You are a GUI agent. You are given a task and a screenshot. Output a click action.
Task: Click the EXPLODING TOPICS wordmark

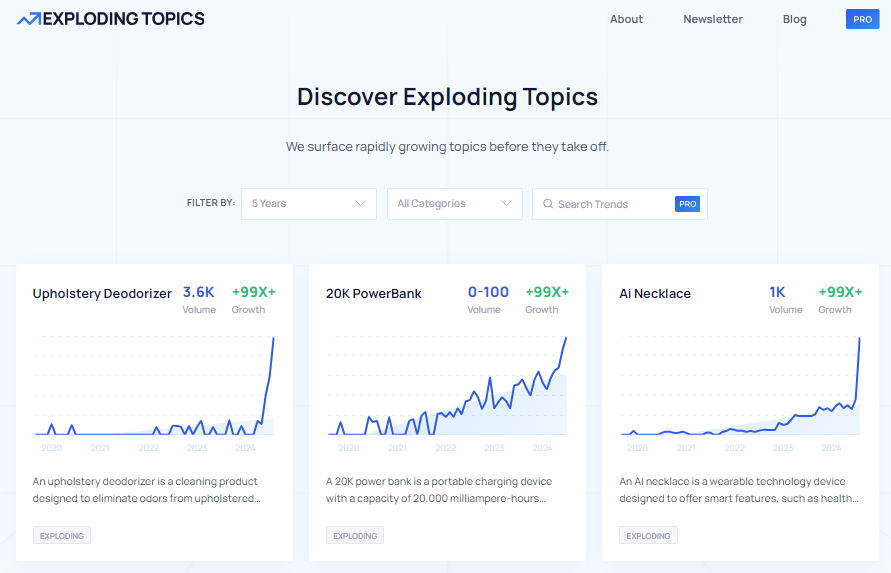coord(123,19)
